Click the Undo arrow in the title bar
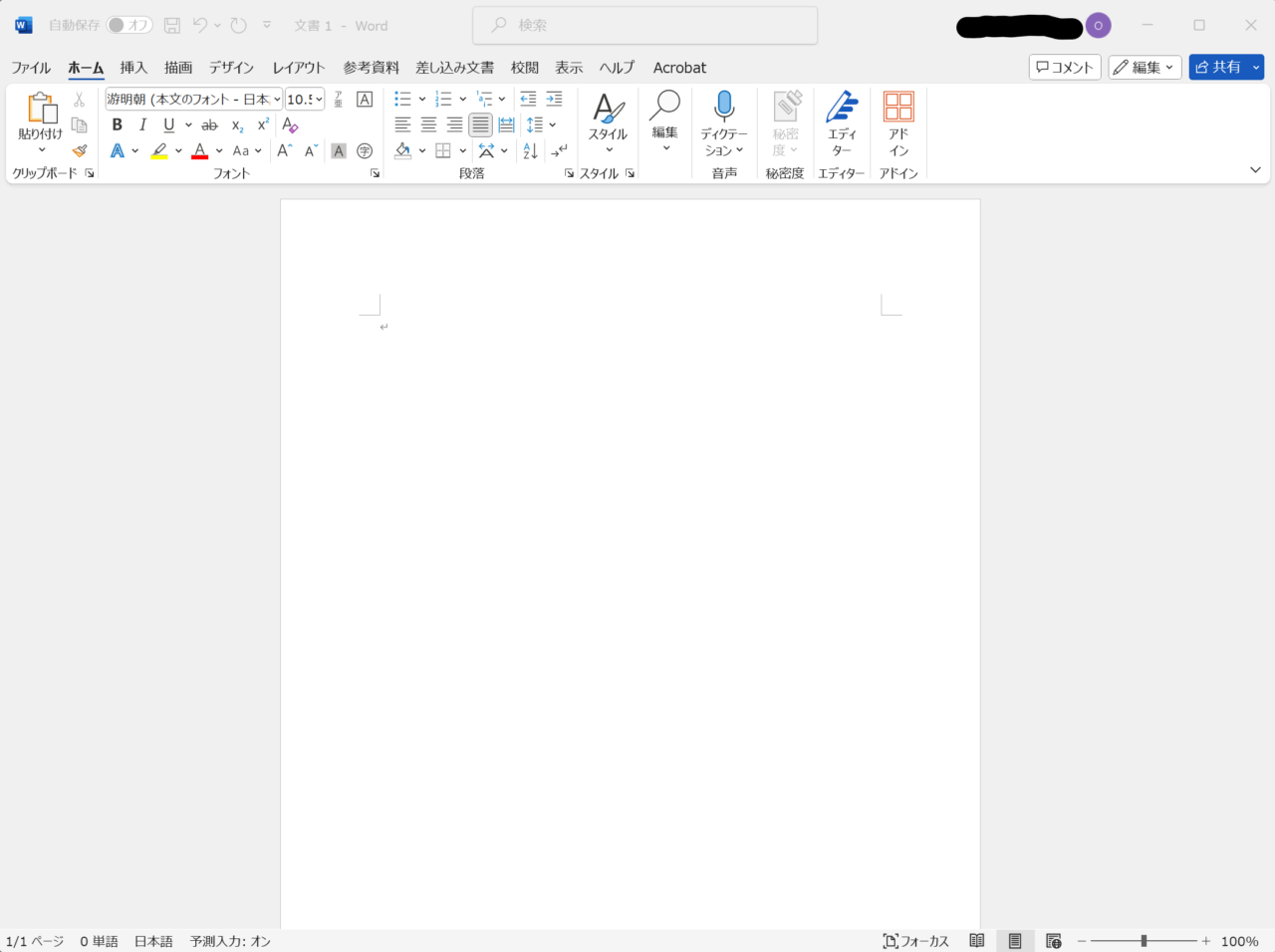The height and width of the screenshot is (952, 1275). (200, 25)
